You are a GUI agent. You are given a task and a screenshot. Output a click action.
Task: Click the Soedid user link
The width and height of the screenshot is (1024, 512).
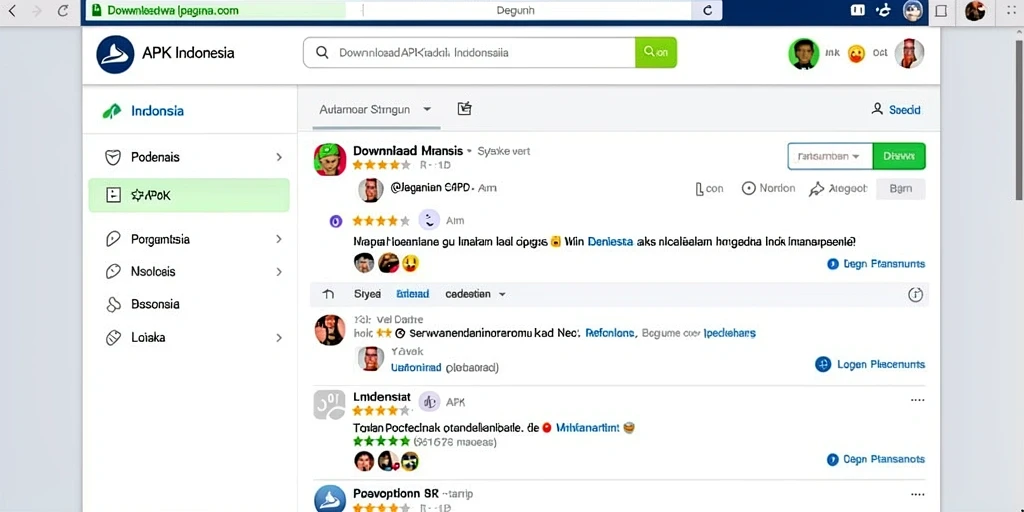click(x=896, y=110)
